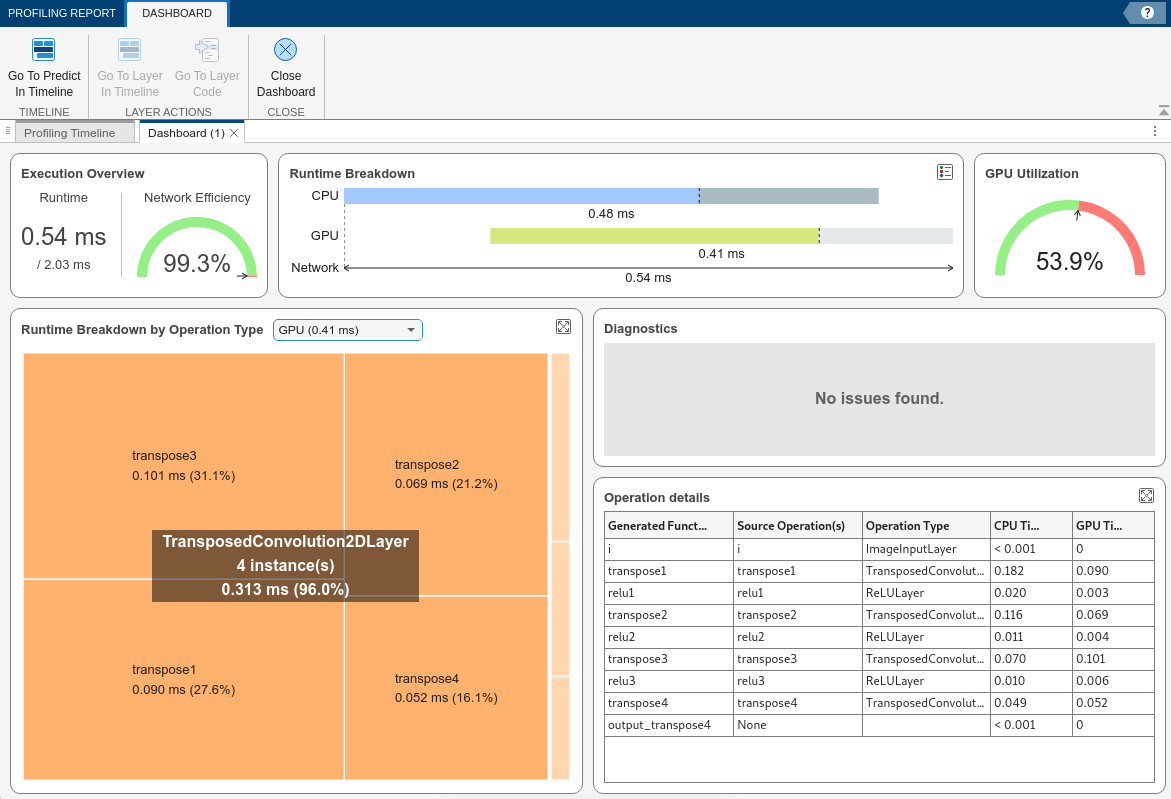This screenshot has width=1171, height=799.
Task: Click the green GPU bar in Runtime Breakdown
Action: [654, 236]
